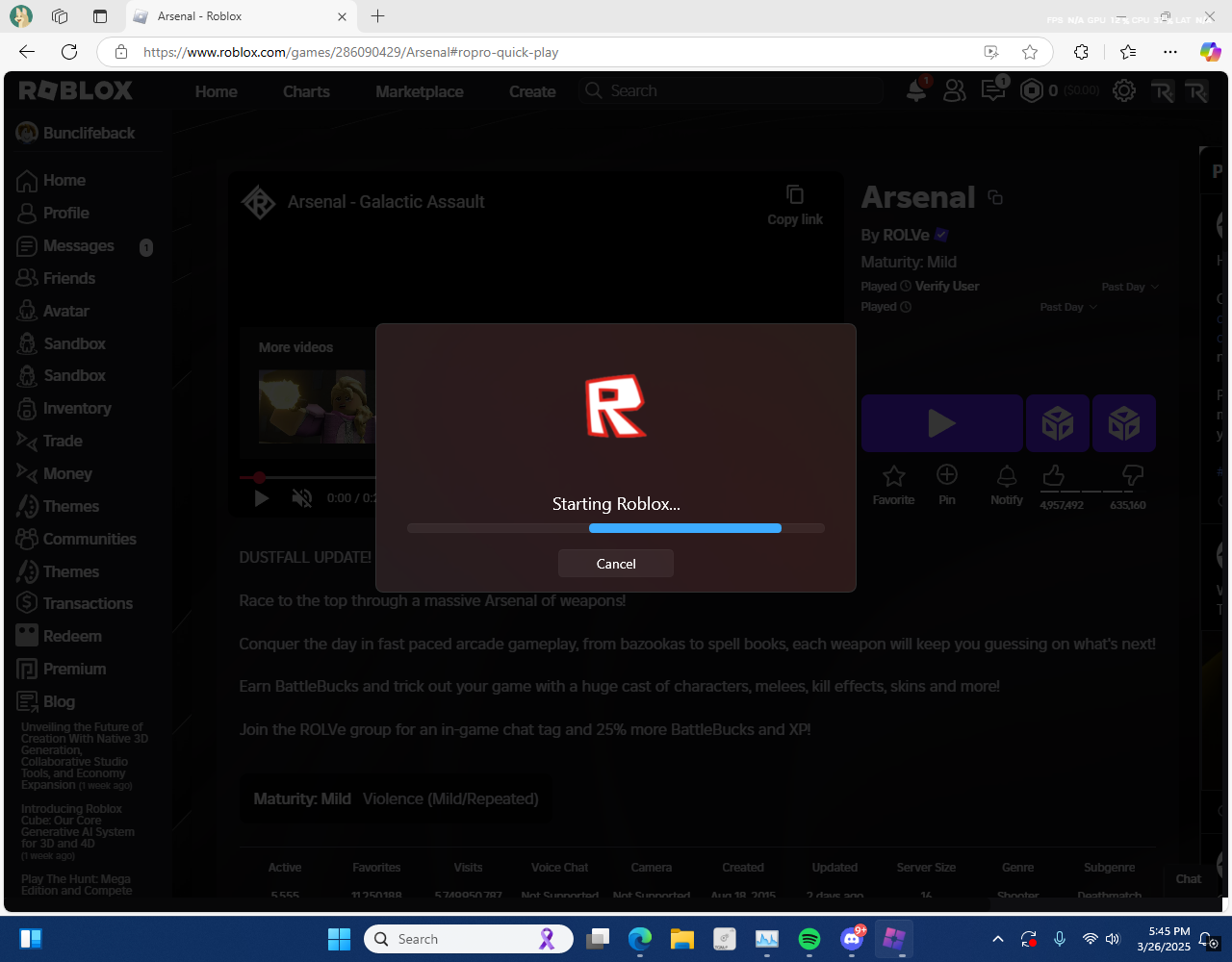The width and height of the screenshot is (1232, 962).
Task: Go back with the browser back arrow
Action: (x=27, y=52)
